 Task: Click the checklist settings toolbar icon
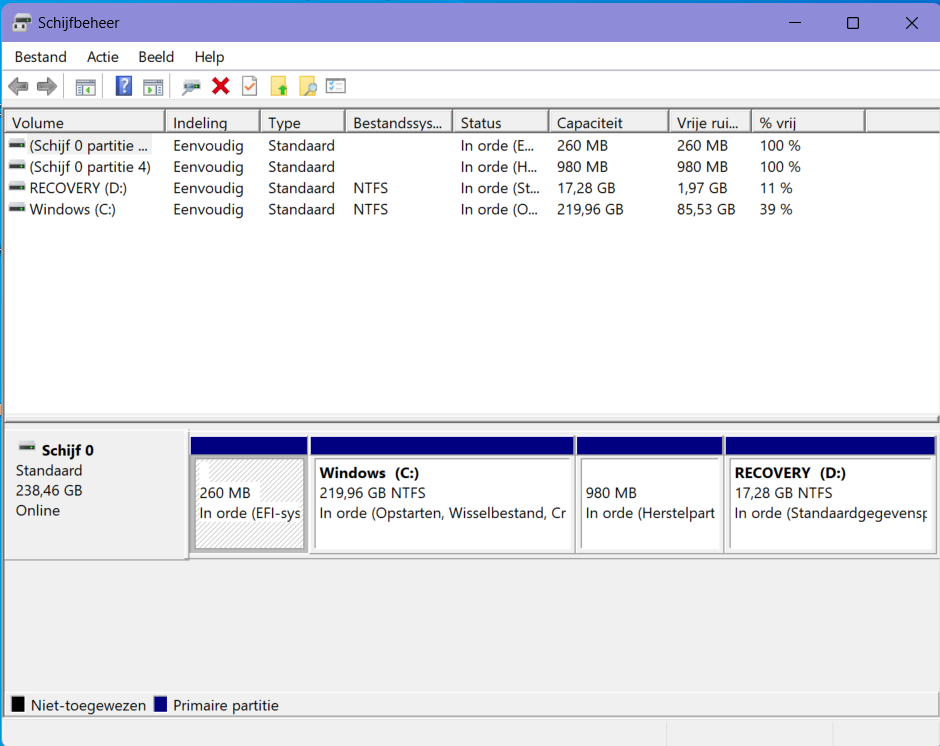click(x=336, y=87)
